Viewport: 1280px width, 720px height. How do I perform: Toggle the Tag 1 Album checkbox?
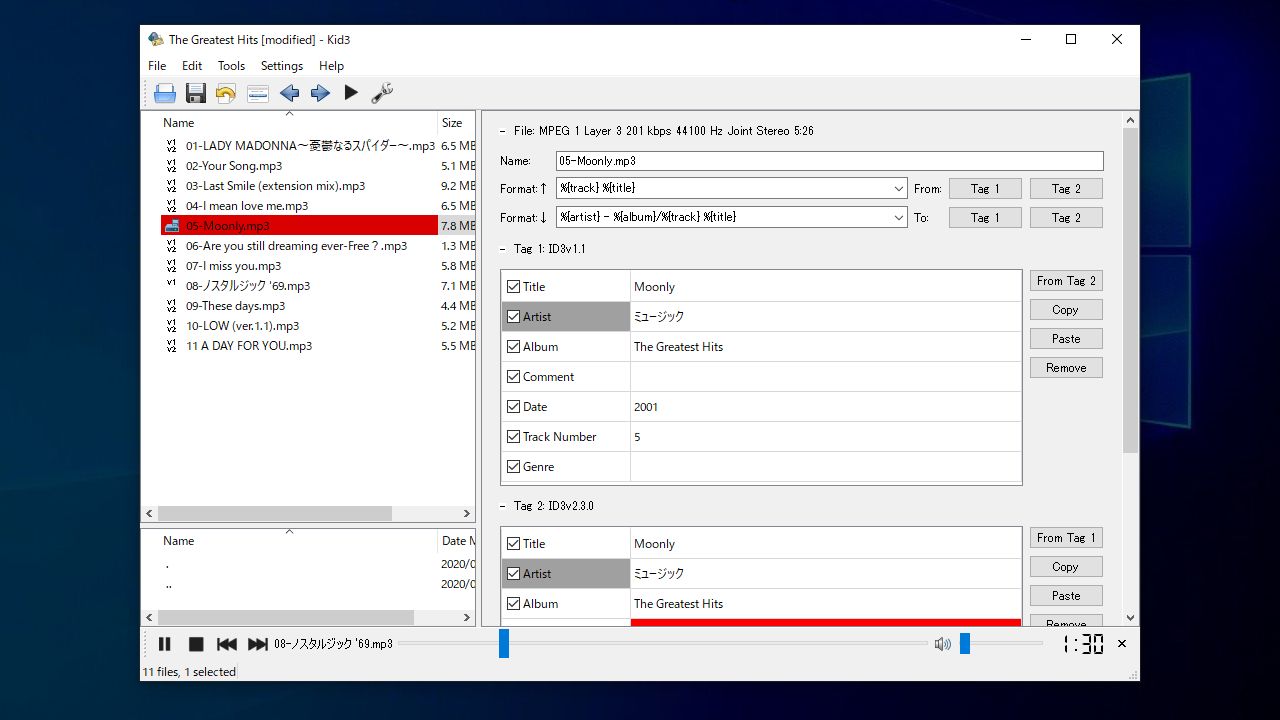pyautogui.click(x=514, y=346)
